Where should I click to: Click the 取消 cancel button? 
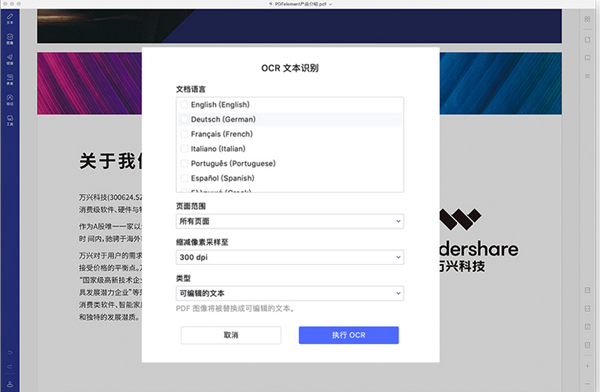pos(231,335)
